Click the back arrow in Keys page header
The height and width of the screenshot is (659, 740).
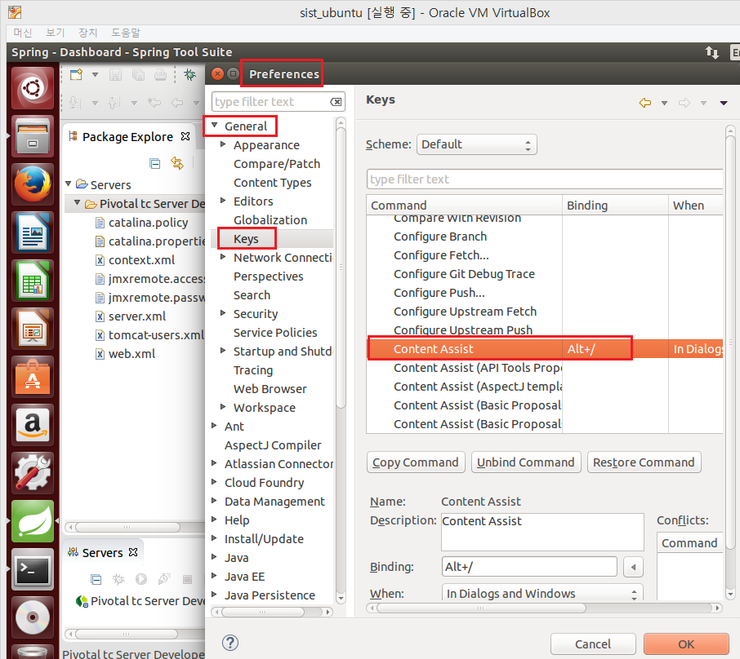(x=645, y=103)
